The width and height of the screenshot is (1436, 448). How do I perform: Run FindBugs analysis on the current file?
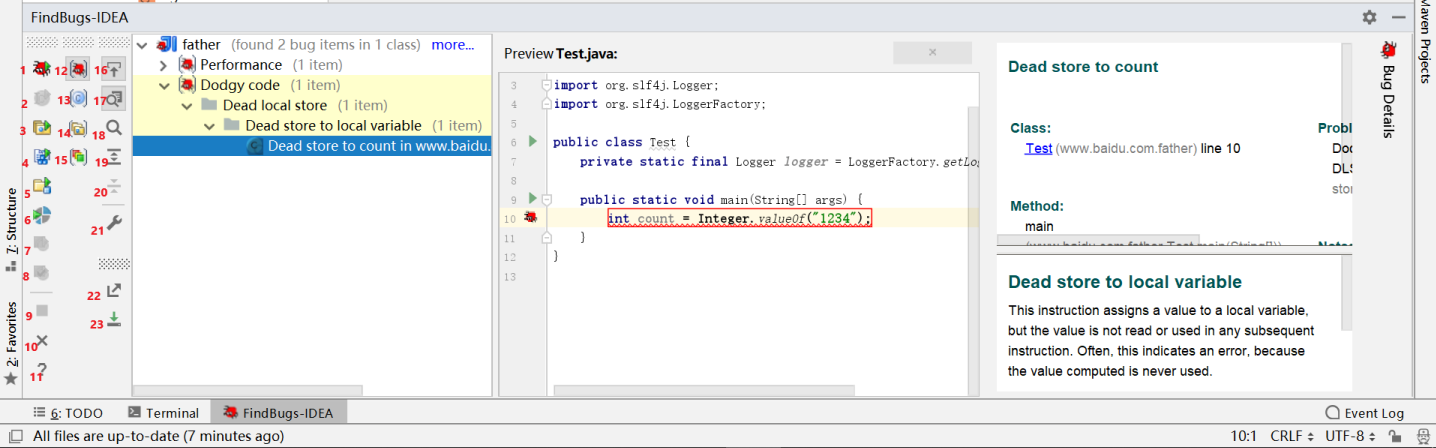pos(42,69)
